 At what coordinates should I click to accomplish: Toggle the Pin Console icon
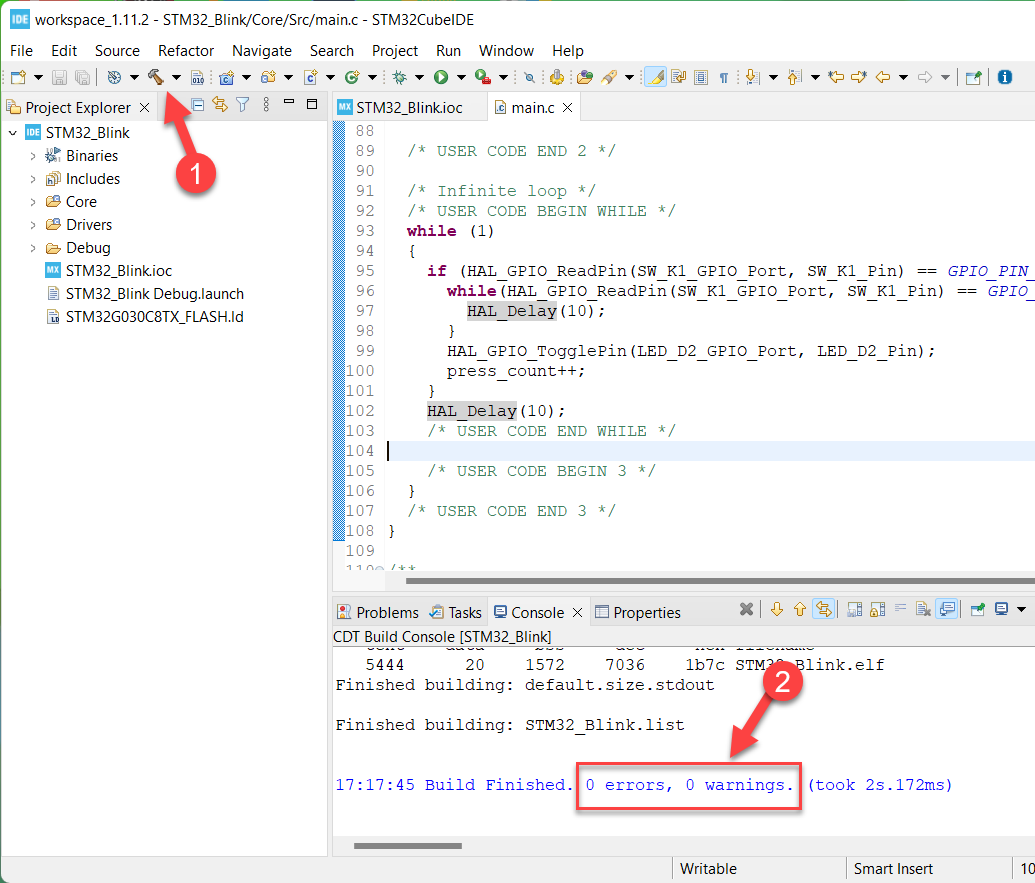click(x=978, y=609)
